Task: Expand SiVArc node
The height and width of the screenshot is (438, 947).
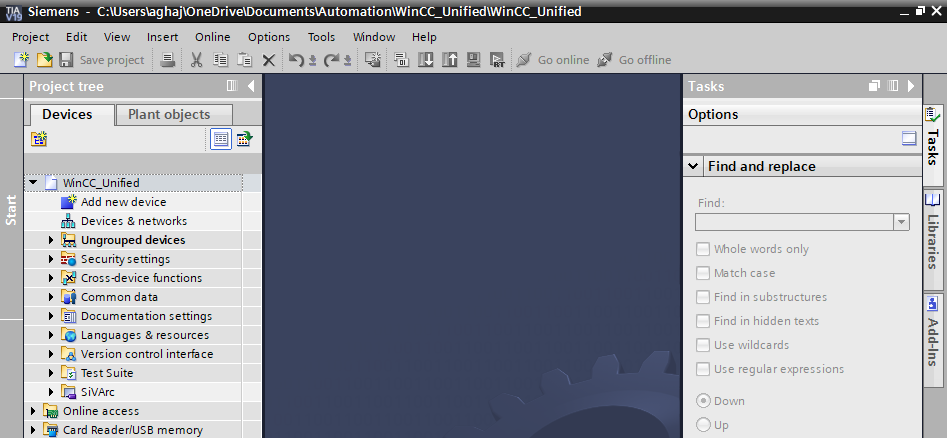Action: point(51,392)
